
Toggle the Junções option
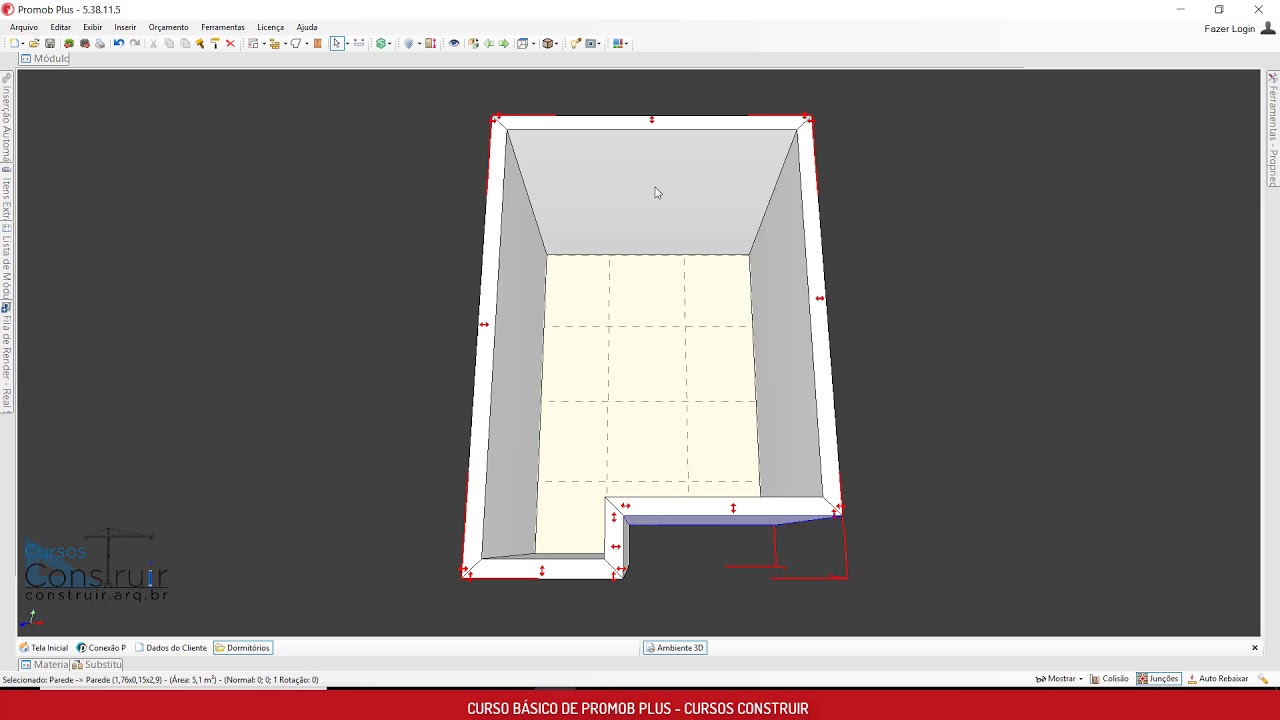(1158, 679)
